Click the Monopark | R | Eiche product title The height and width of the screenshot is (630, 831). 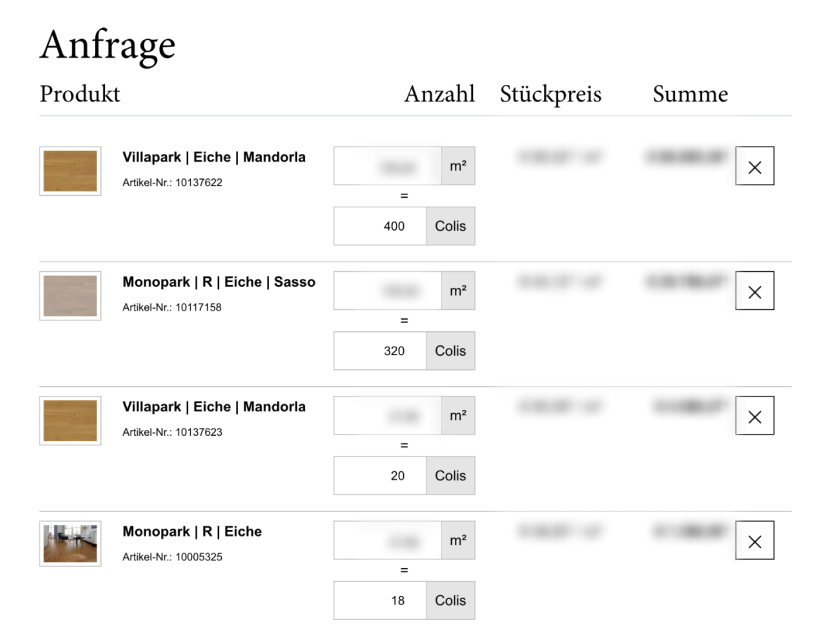click(x=192, y=532)
